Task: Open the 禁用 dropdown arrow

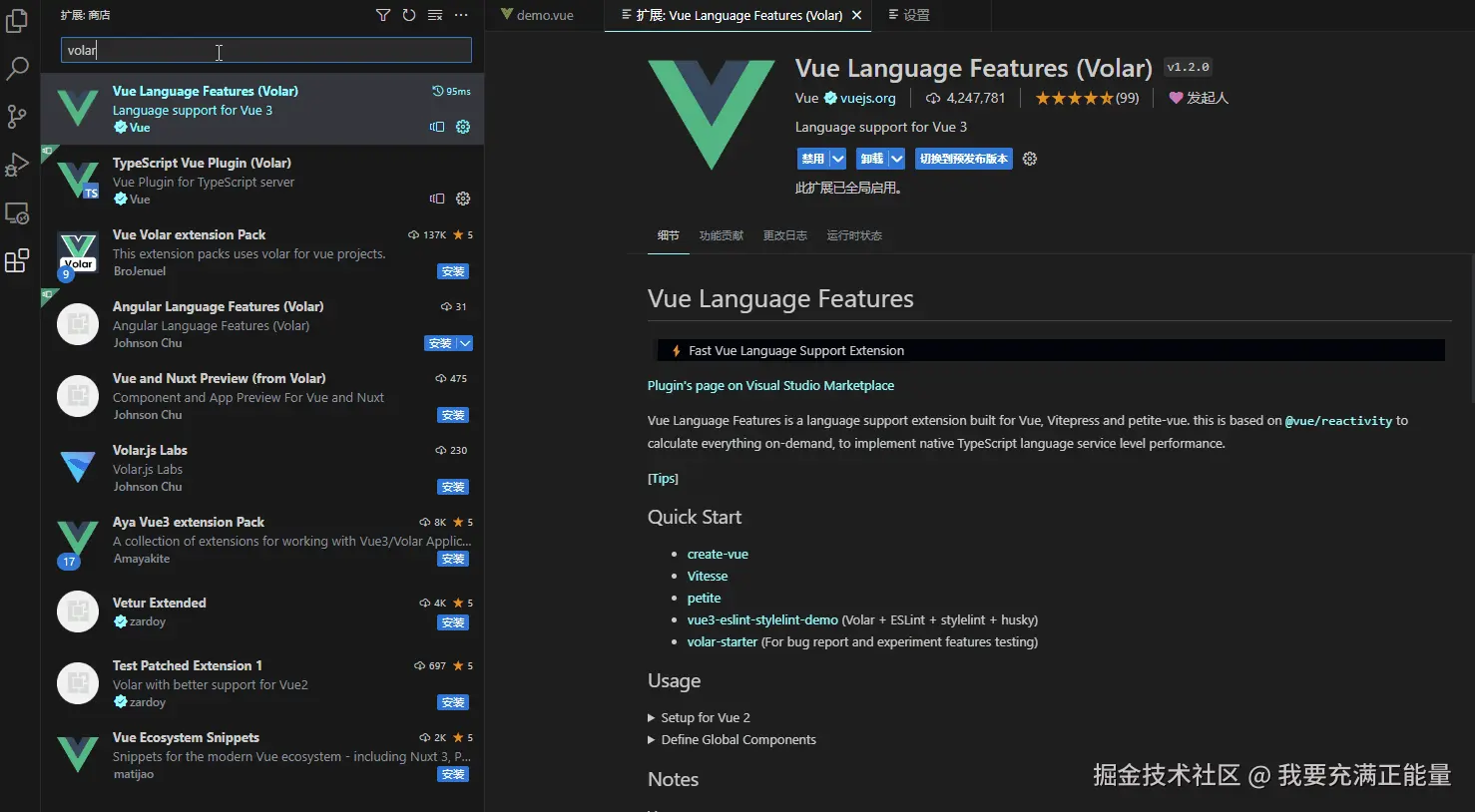Action: (838, 159)
